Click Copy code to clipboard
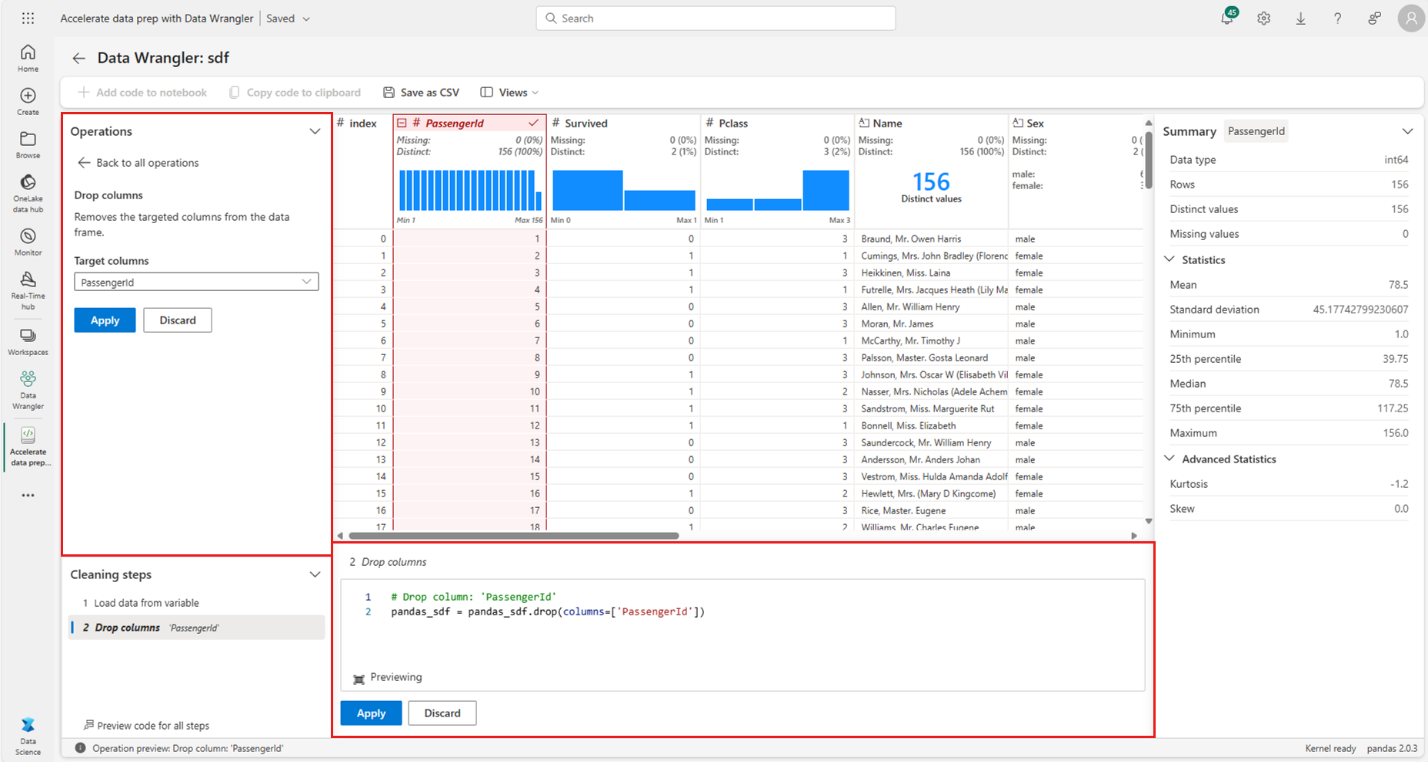The height and width of the screenshot is (762, 1428). pos(295,92)
